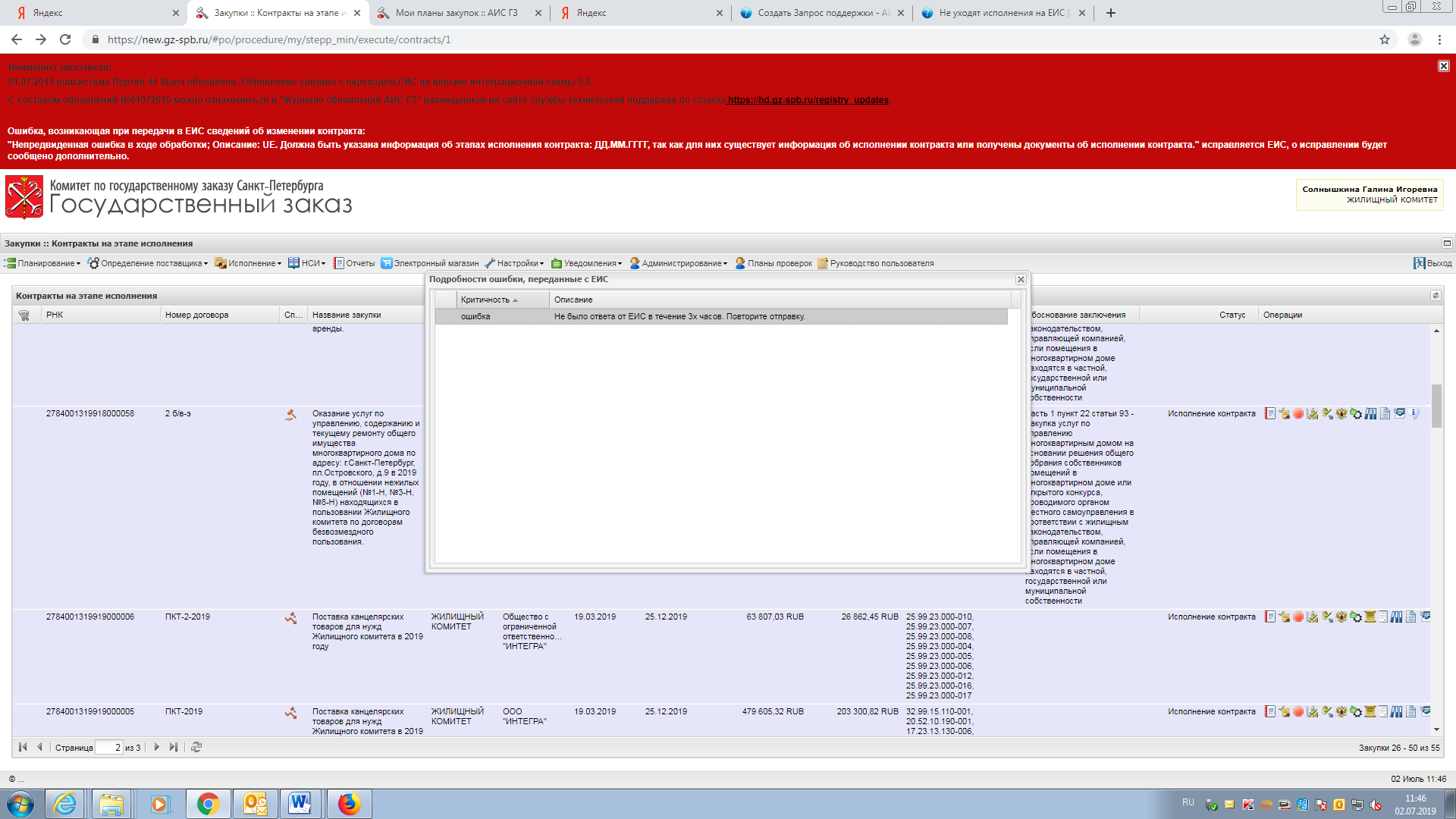Open the hd.gz-spb.ru registry updates link
The image size is (1456, 819).
click(x=808, y=100)
